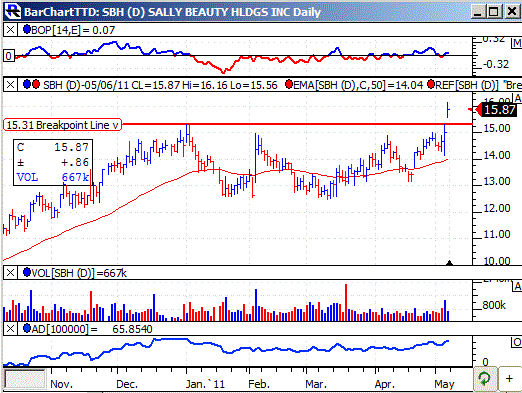Click the red dot directly before SBH (D)

click(x=35, y=84)
